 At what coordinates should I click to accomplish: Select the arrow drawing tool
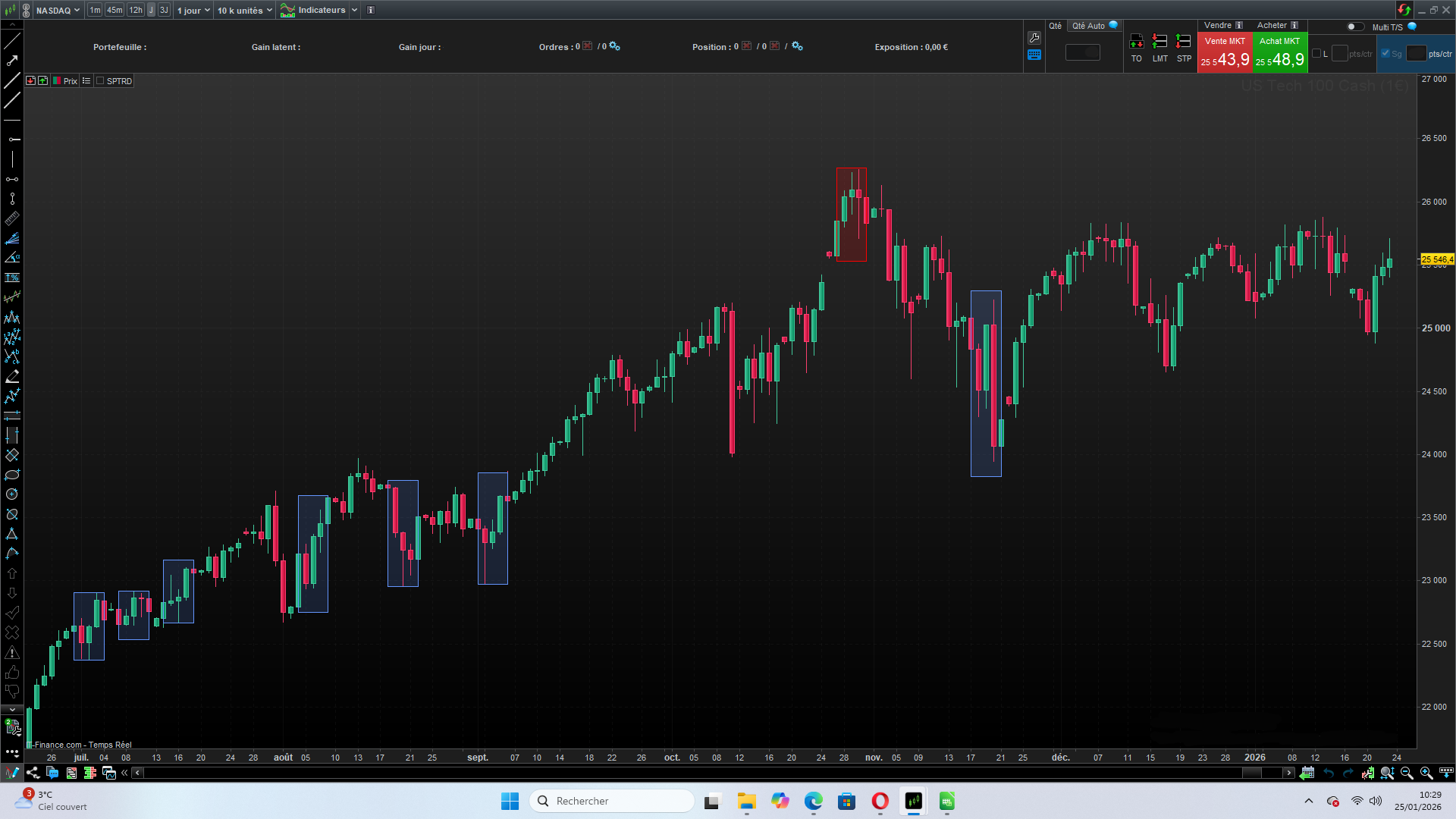coord(12,61)
